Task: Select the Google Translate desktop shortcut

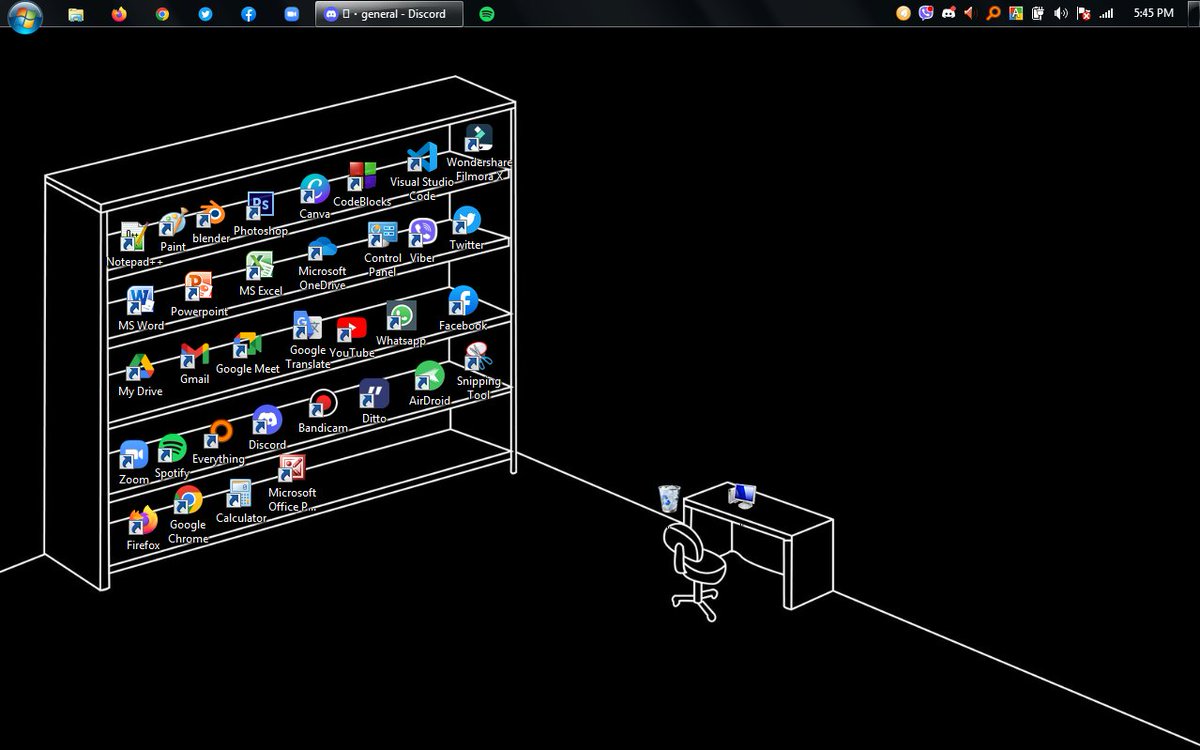Action: click(307, 340)
